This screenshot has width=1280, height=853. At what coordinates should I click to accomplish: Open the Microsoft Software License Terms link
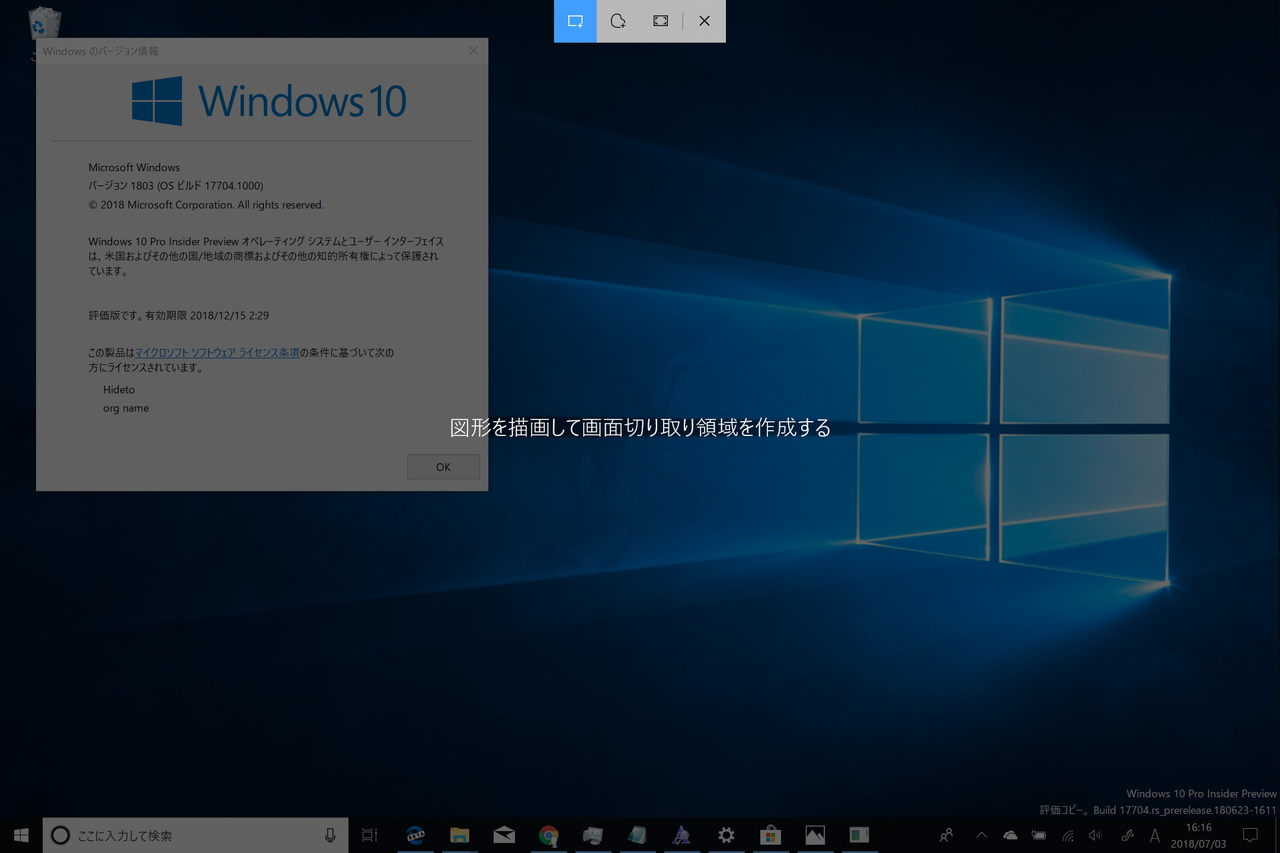(x=217, y=353)
